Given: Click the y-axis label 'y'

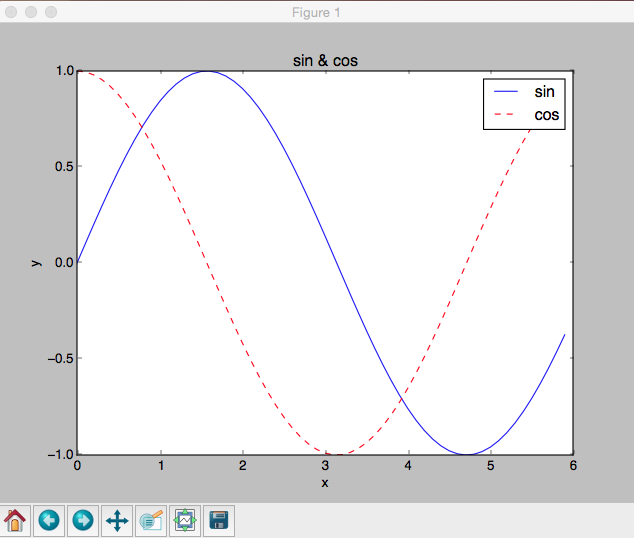Looking at the screenshot, I should pos(36,263).
